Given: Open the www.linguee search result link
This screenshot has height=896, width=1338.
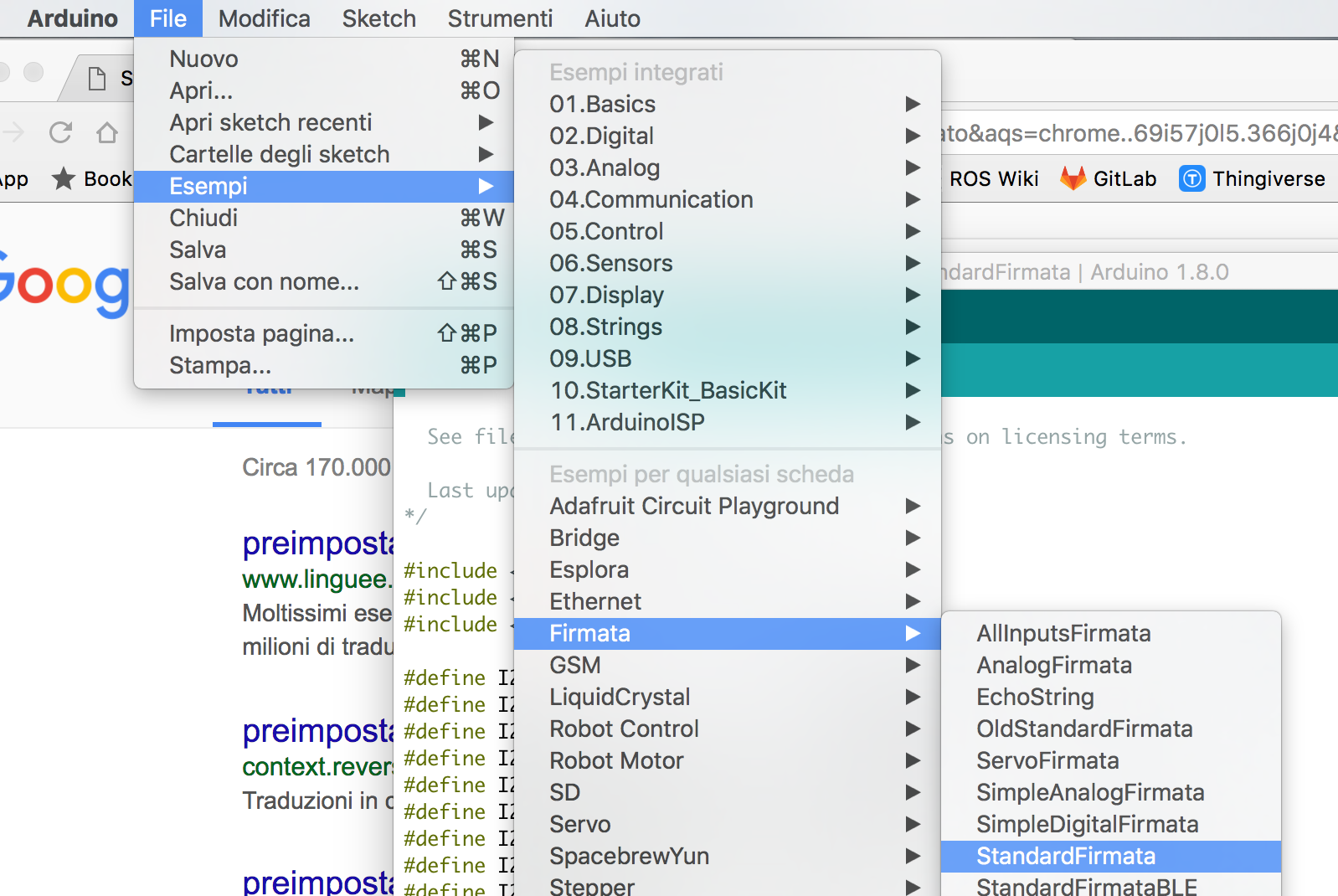Looking at the screenshot, I should (316, 579).
